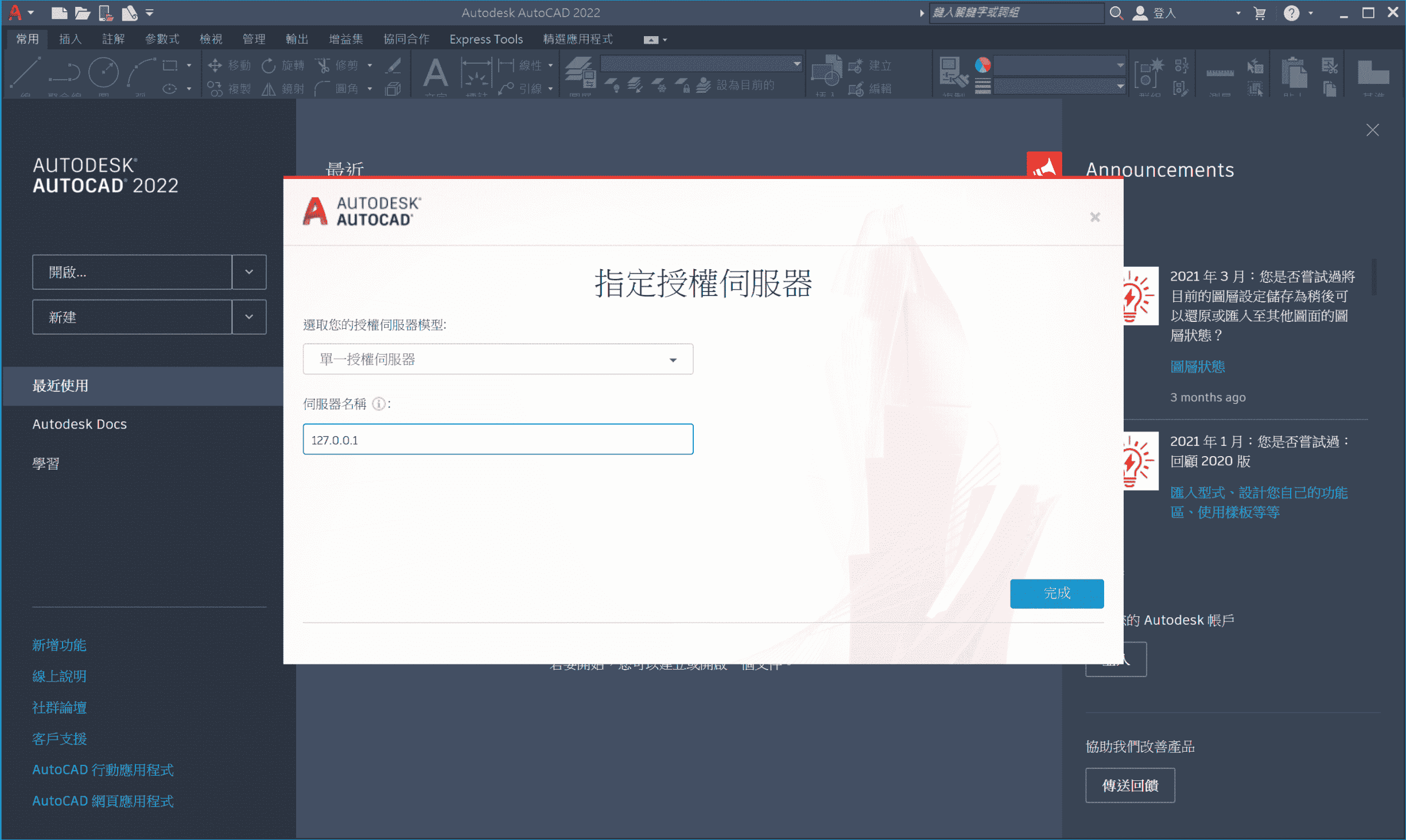This screenshot has width=1406, height=840.
Task: Click the server name input field
Action: 498,440
